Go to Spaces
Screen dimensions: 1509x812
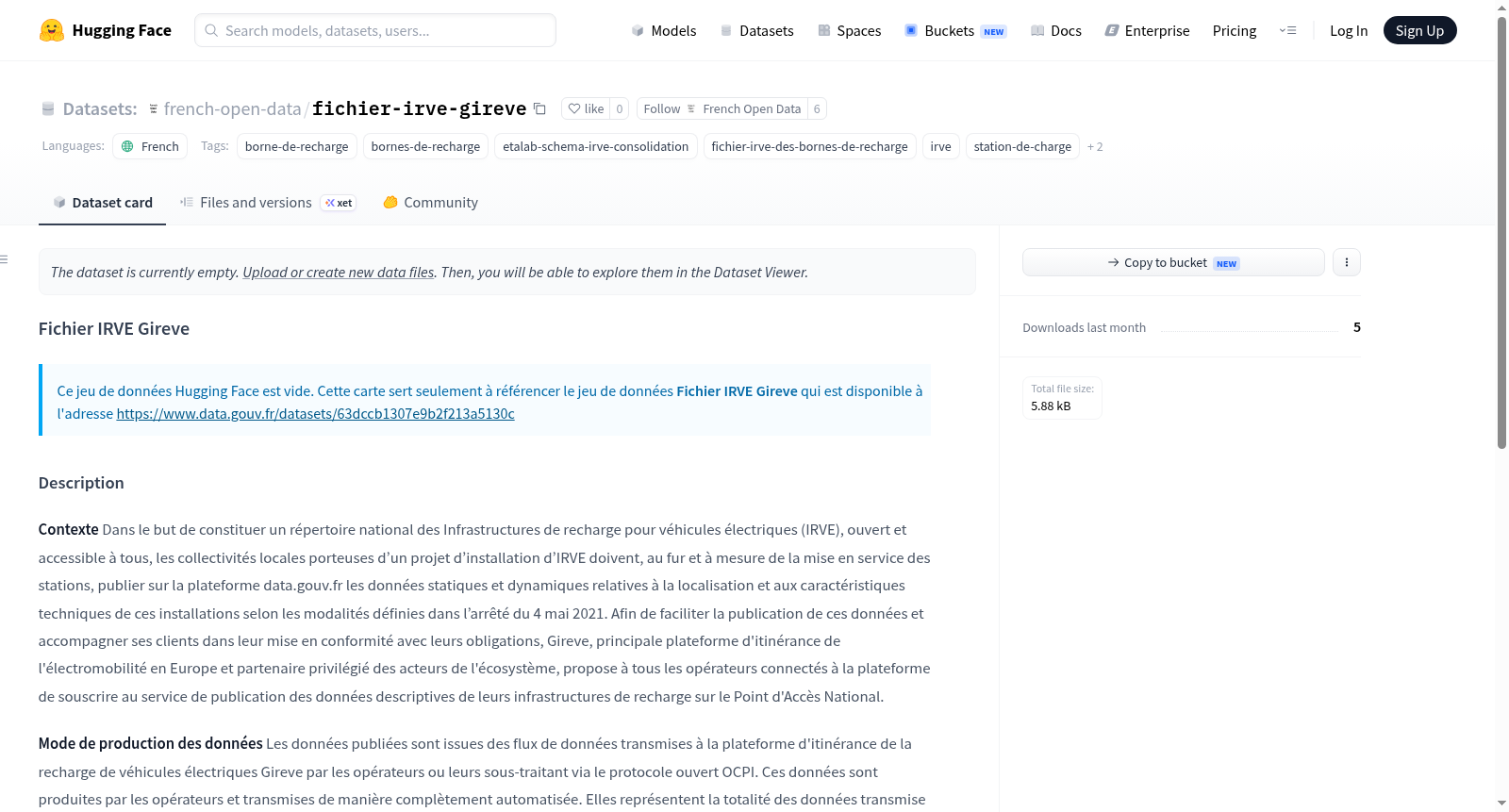coord(850,30)
